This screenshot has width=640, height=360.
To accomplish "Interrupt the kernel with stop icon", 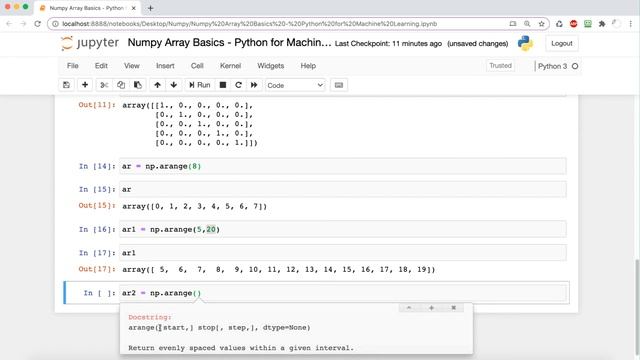I will 223,85.
